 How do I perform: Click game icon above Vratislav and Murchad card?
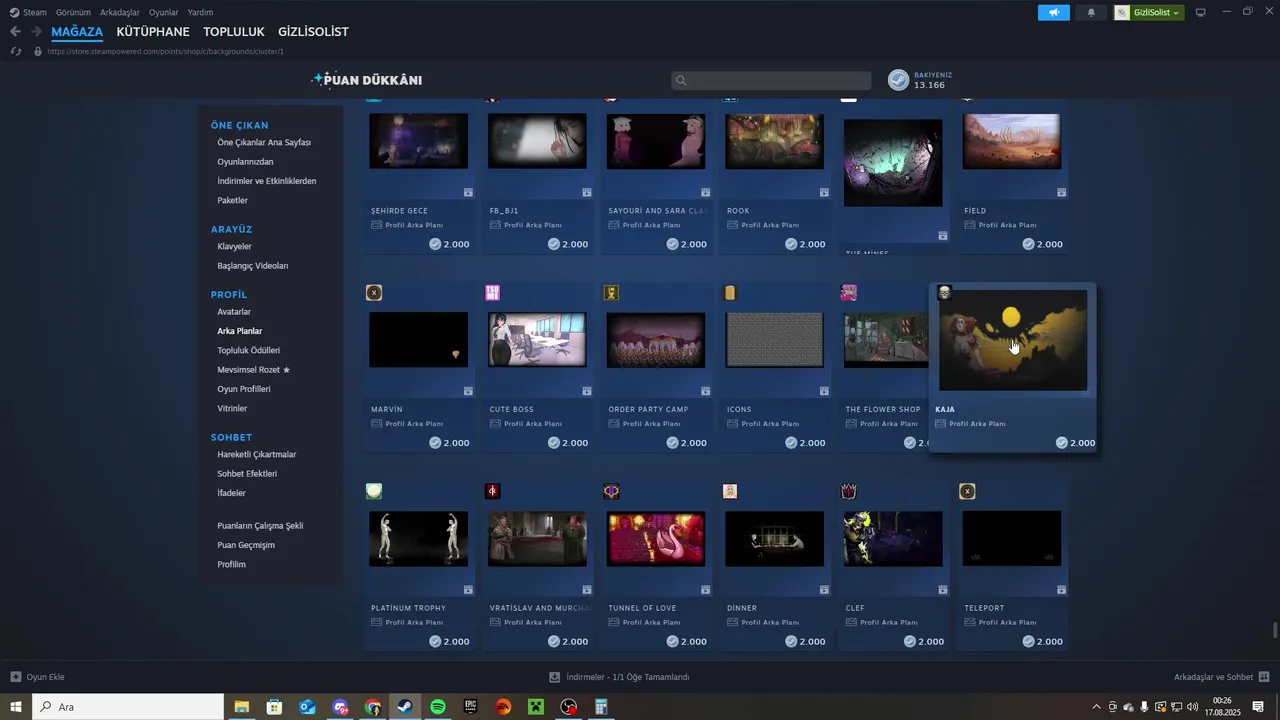(493, 491)
